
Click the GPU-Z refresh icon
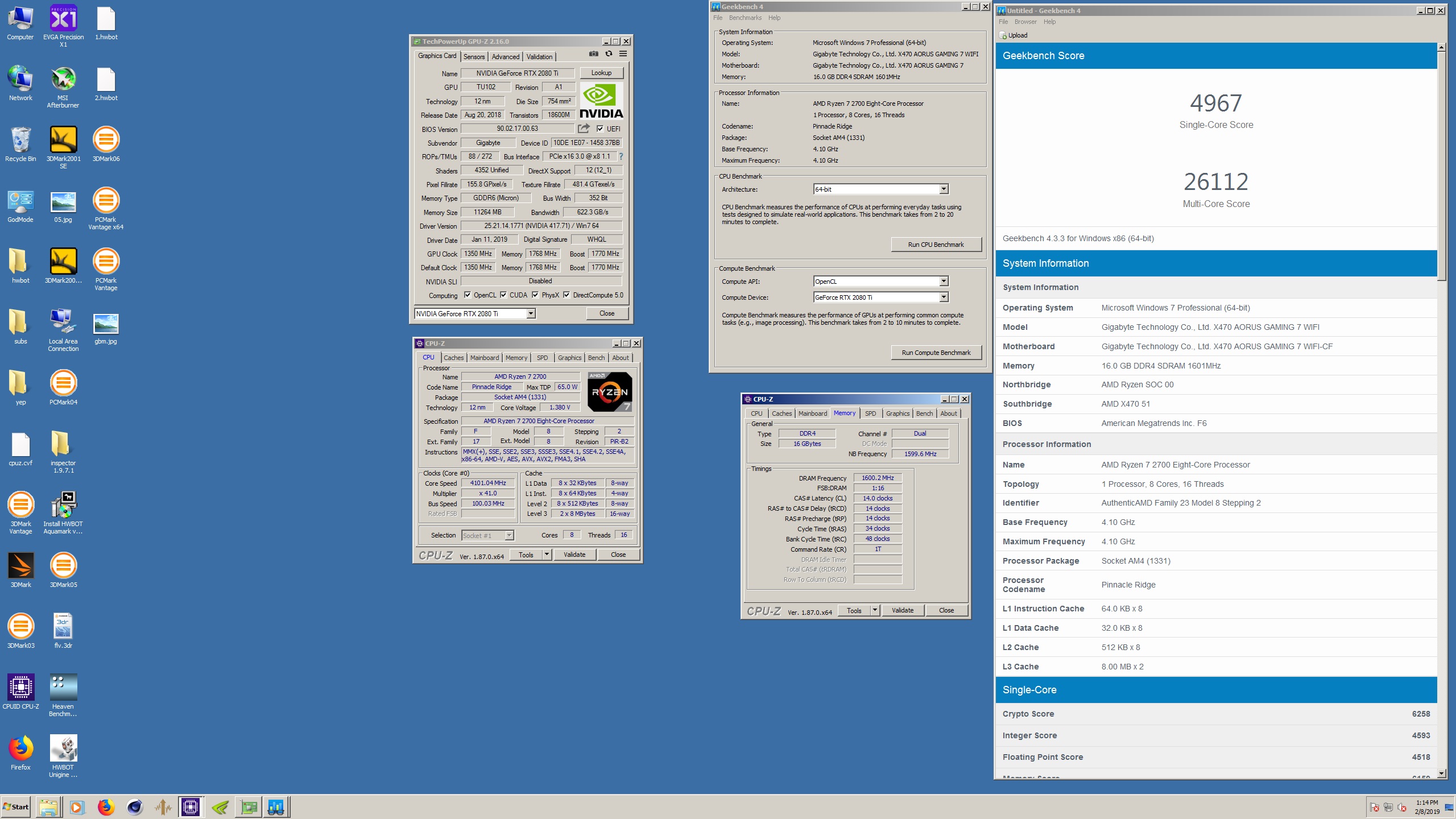coord(609,54)
